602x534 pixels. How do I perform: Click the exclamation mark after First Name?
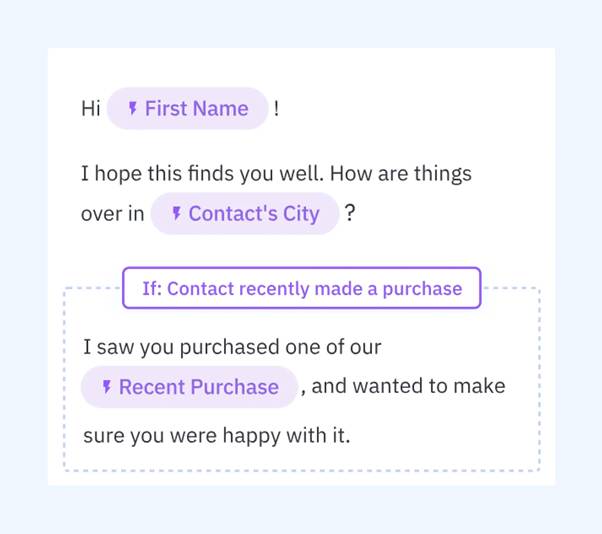pyautogui.click(x=277, y=108)
